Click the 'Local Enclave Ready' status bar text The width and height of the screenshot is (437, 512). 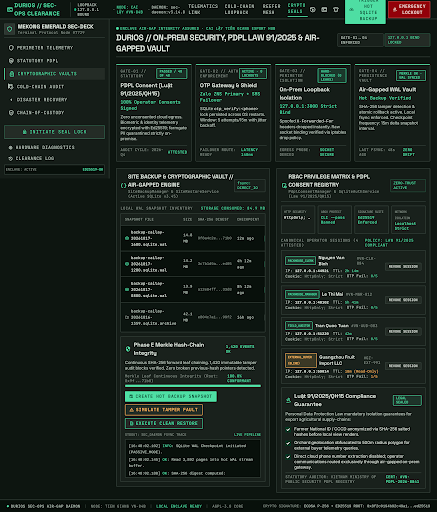click(179, 506)
